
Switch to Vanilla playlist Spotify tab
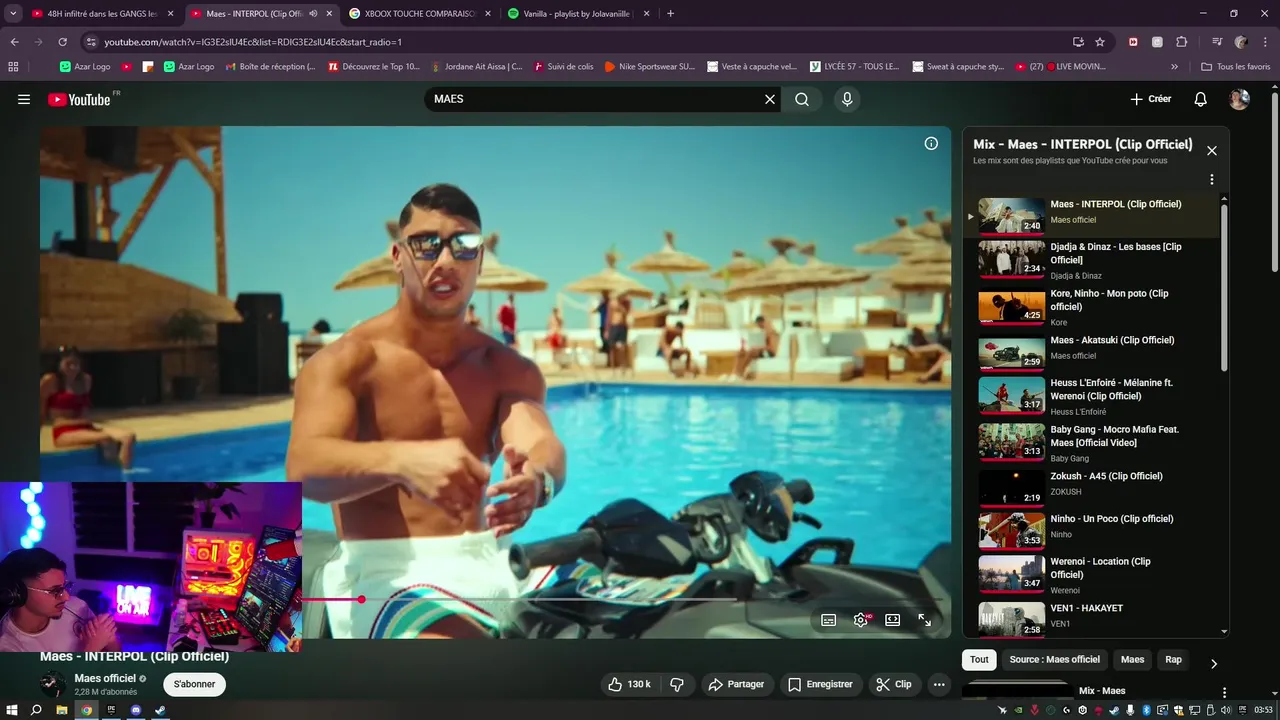pyautogui.click(x=579, y=14)
